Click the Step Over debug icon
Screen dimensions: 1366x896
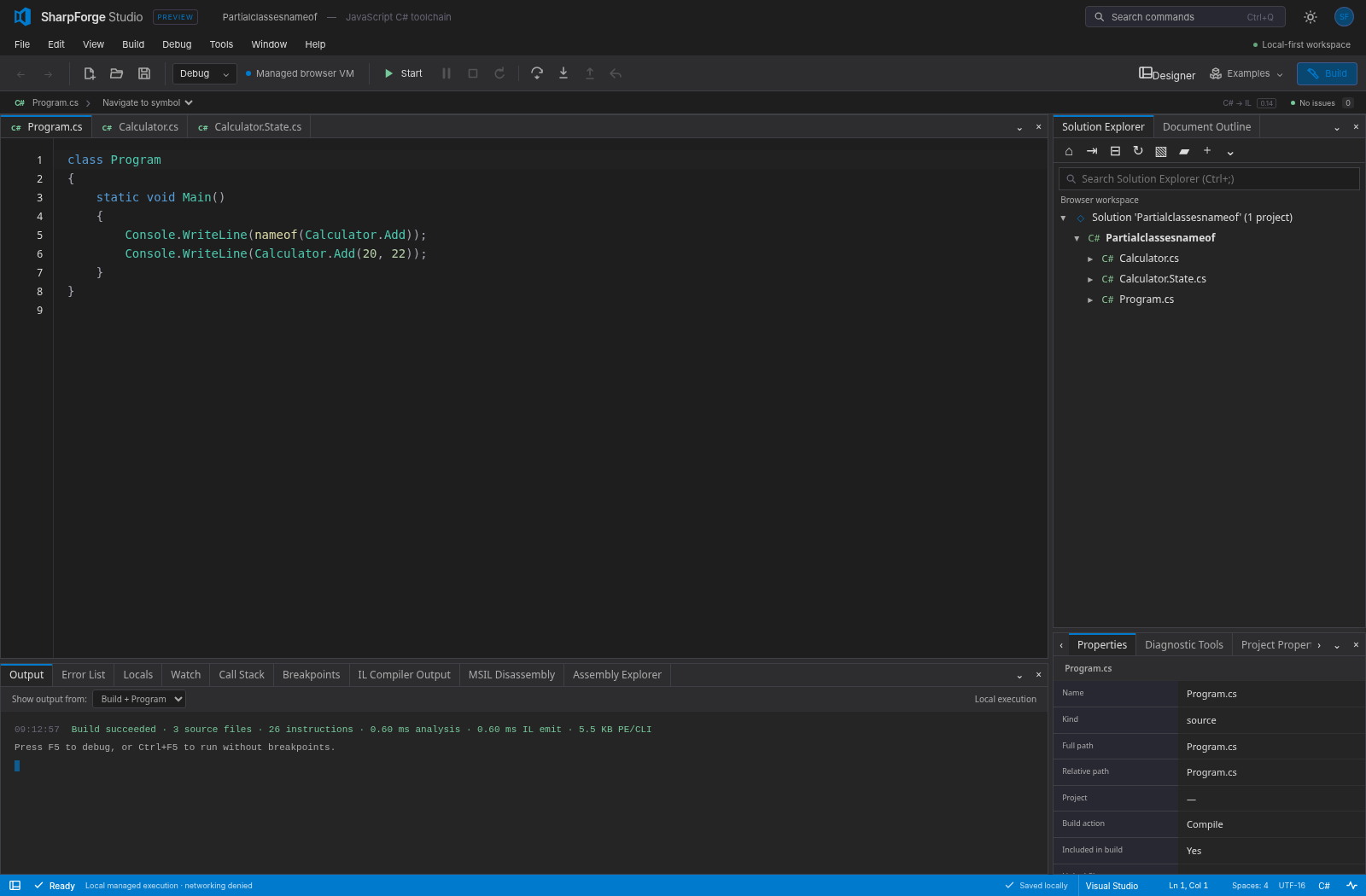tap(537, 73)
